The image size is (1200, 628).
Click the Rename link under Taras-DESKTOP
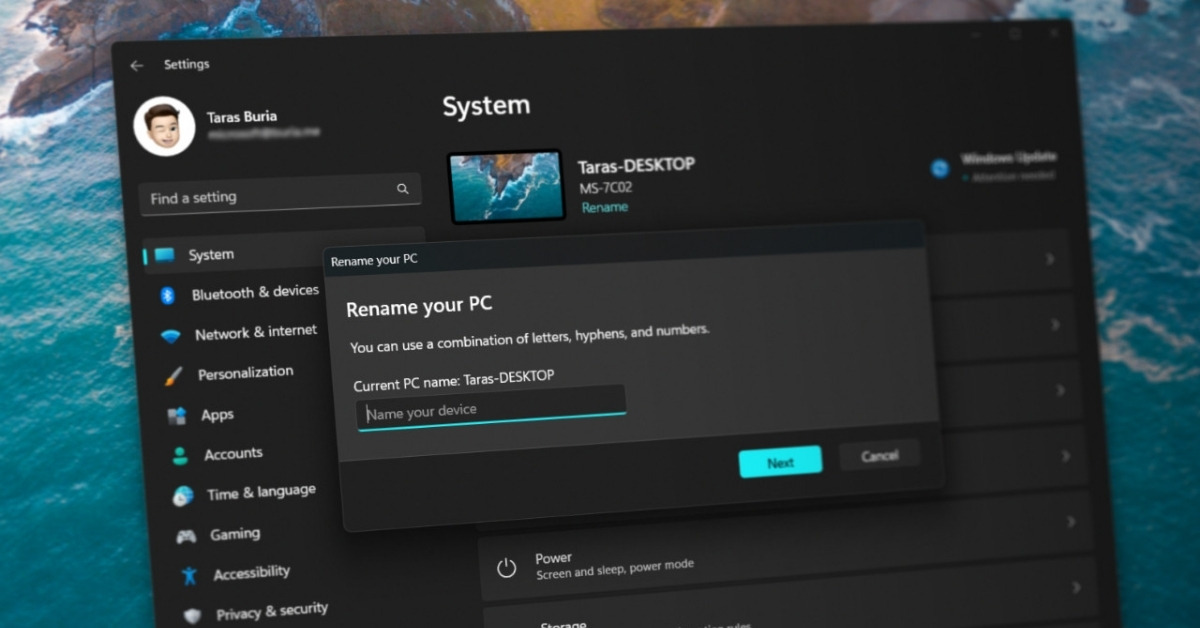[605, 207]
